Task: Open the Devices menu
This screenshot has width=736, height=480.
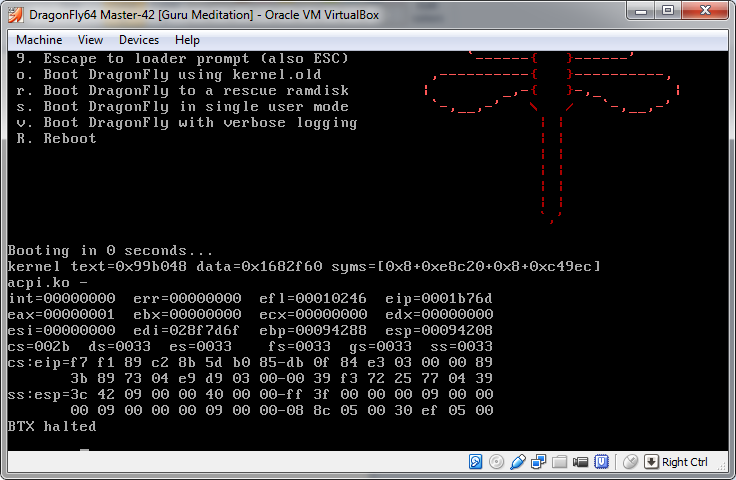Action: 138,40
